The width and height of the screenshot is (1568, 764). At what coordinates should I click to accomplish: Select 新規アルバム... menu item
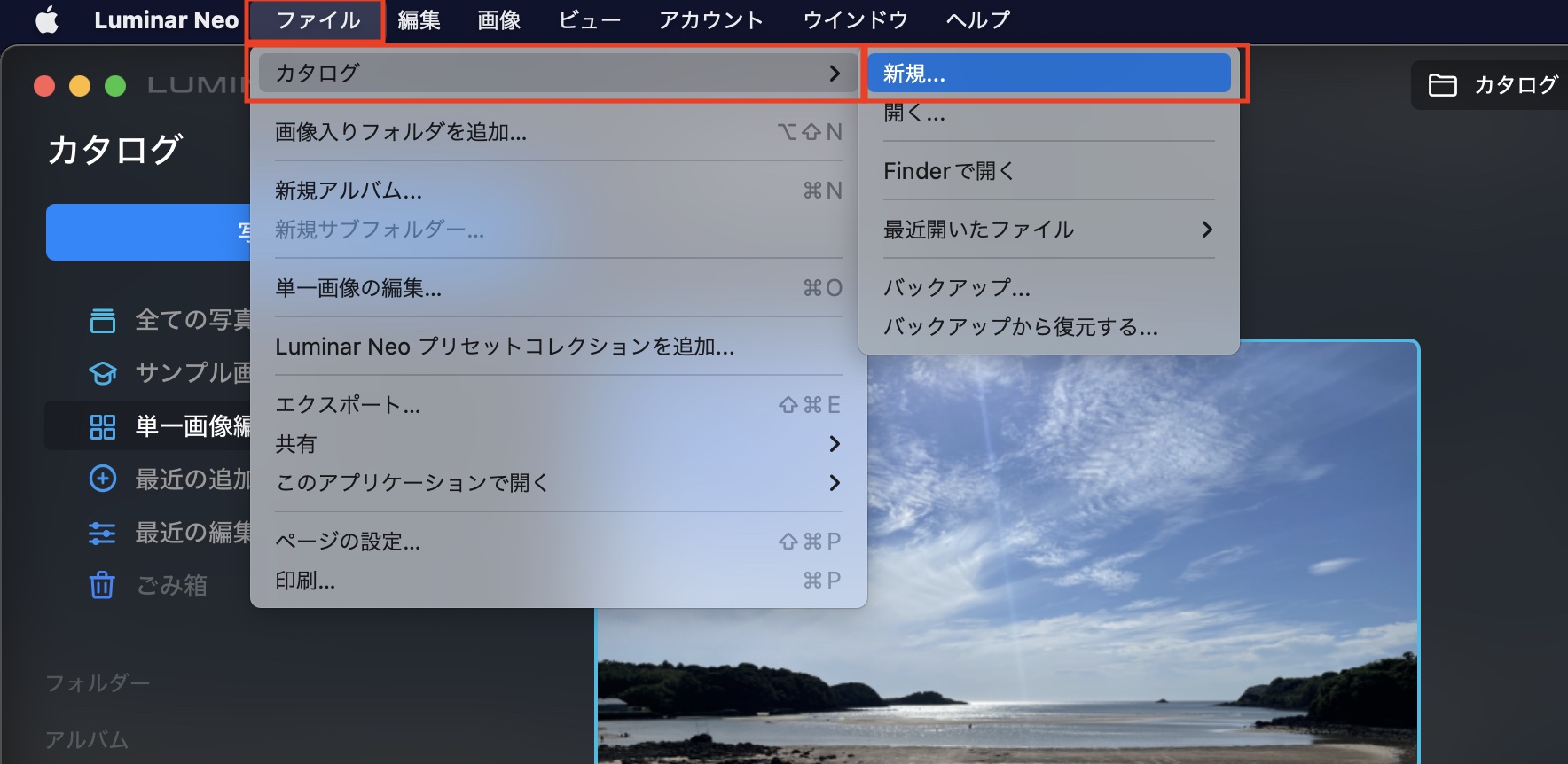(x=558, y=191)
